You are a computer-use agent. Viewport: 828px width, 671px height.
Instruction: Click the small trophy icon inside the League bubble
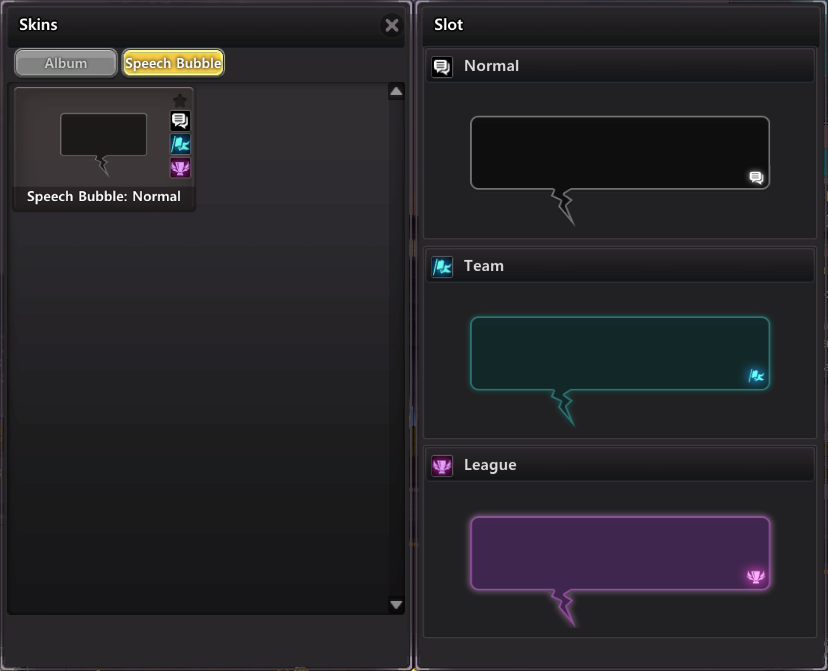(756, 576)
